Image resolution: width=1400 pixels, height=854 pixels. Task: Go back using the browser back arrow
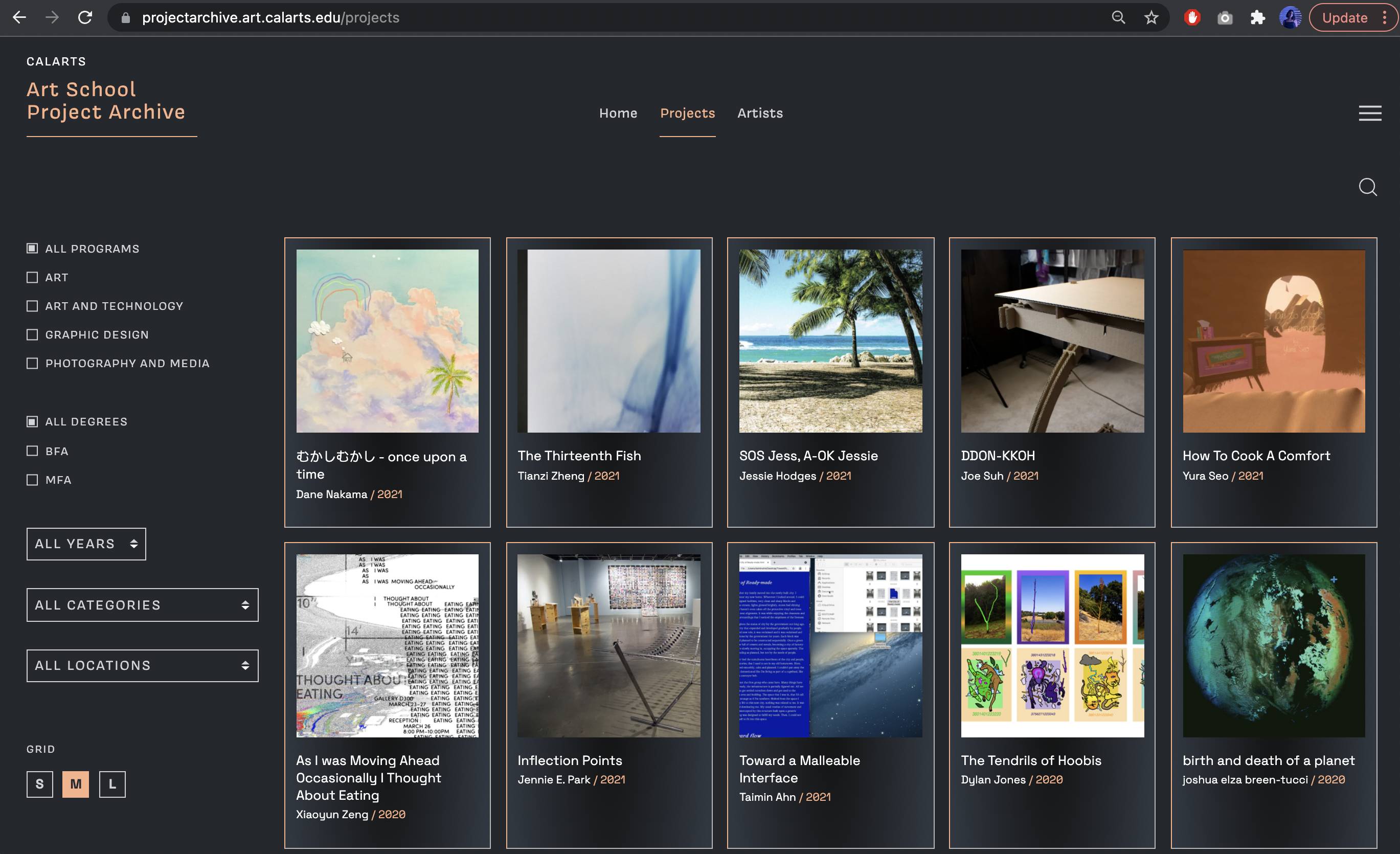click(x=19, y=17)
